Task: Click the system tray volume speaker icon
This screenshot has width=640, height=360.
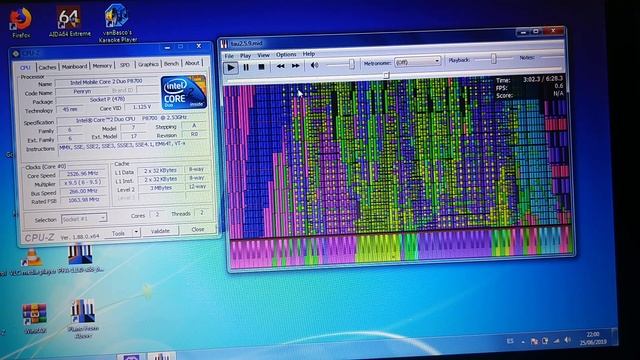Action: (x=567, y=340)
